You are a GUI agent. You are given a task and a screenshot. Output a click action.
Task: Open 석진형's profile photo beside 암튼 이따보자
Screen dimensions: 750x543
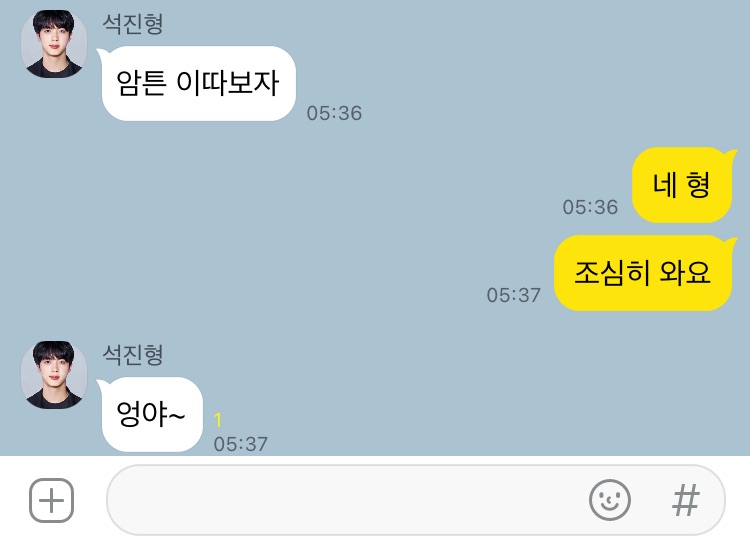tap(54, 44)
